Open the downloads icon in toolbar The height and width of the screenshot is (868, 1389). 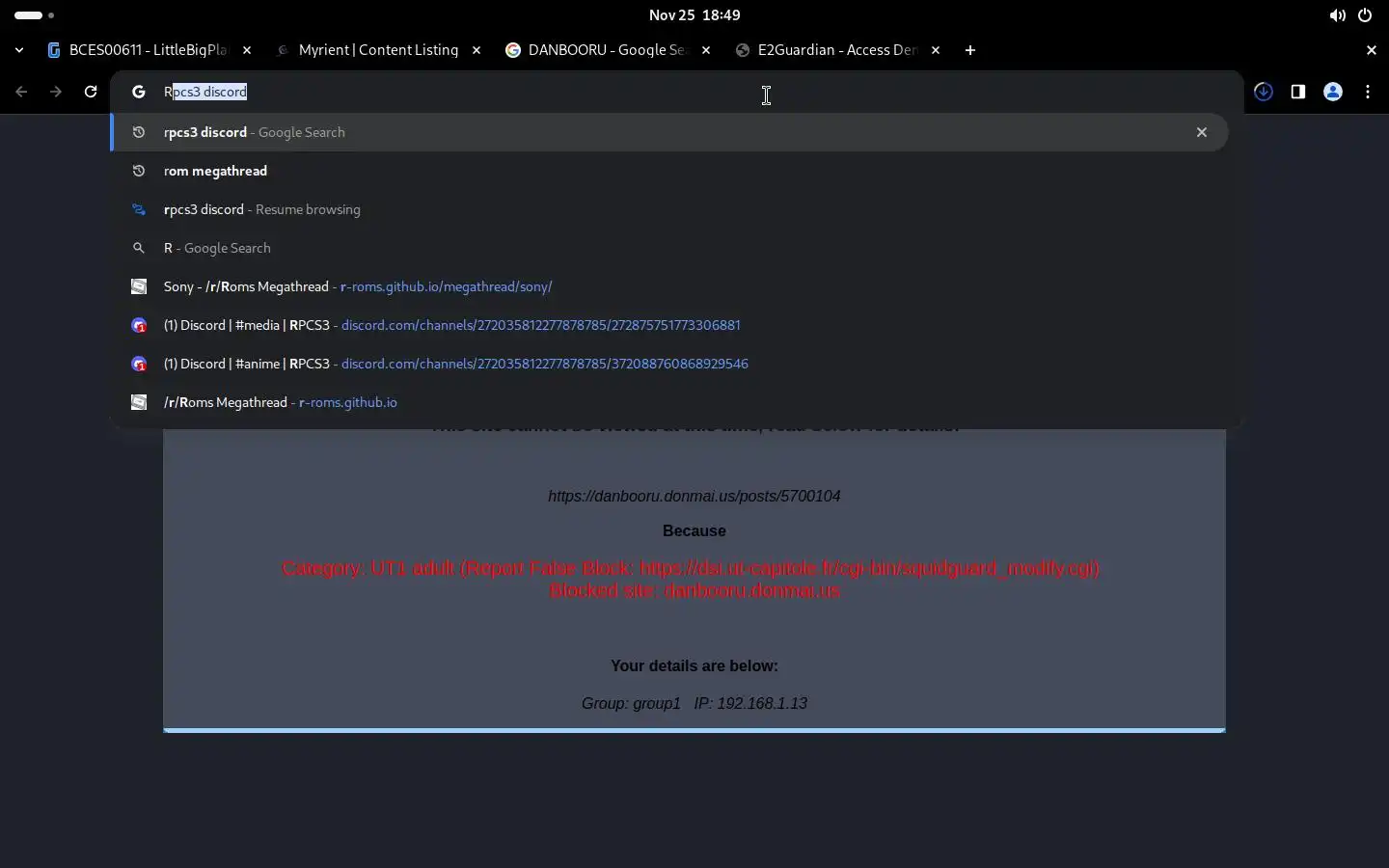tap(1264, 92)
